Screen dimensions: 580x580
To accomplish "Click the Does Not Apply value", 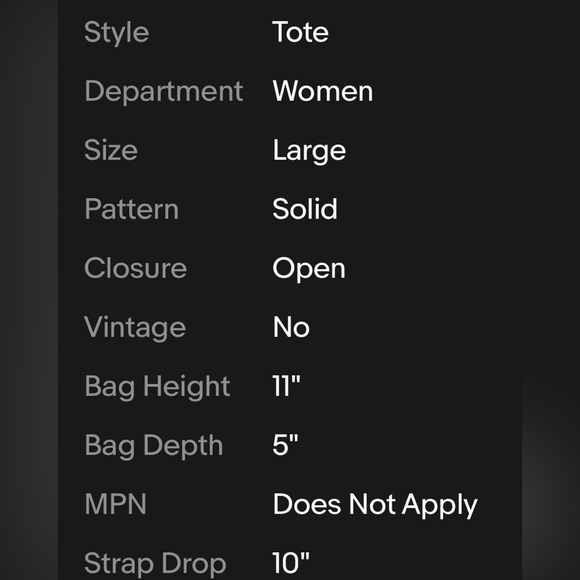I will 375,505.
